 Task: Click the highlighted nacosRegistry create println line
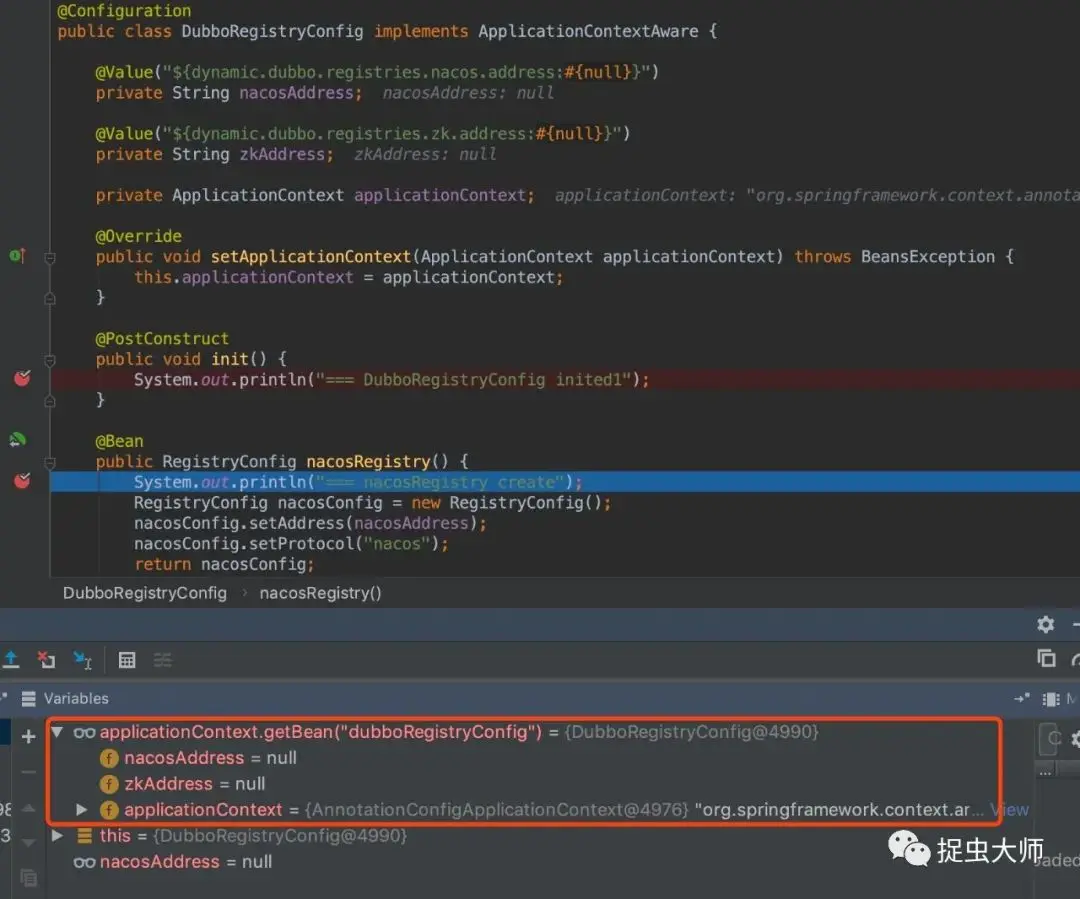565,482
